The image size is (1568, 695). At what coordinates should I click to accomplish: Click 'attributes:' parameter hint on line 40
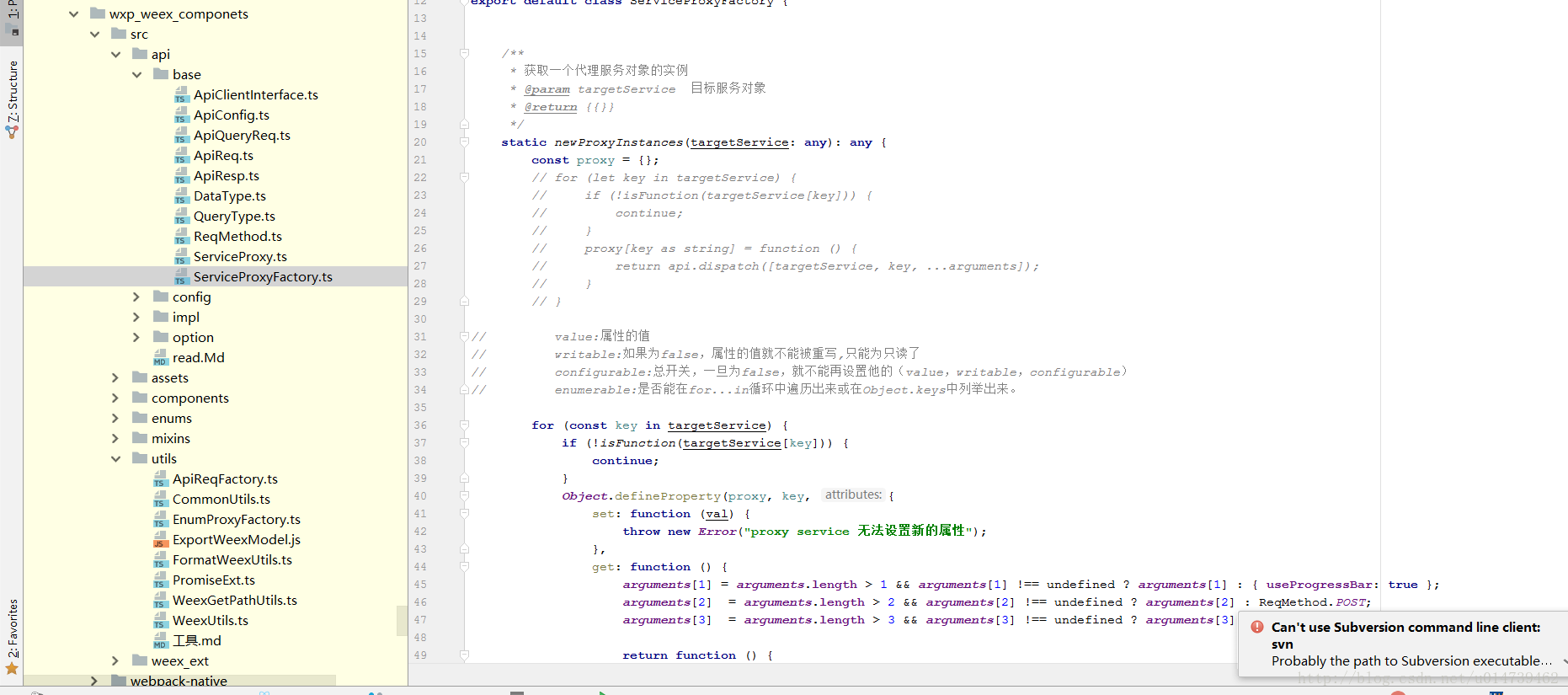point(853,495)
